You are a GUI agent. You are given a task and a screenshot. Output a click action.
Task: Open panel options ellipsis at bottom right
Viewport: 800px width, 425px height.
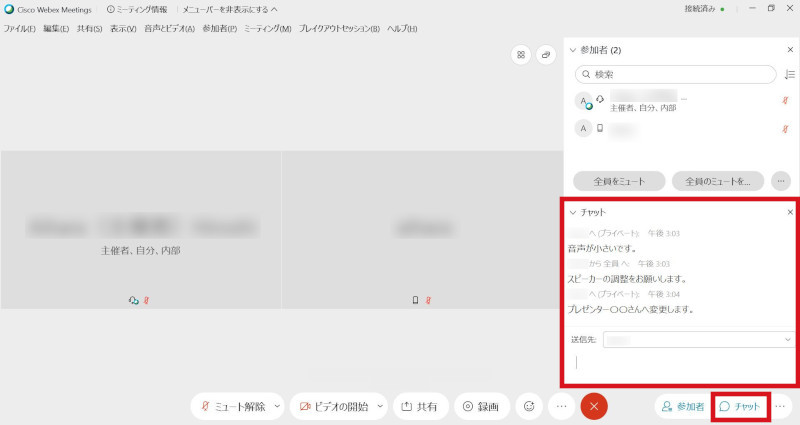coord(782,406)
